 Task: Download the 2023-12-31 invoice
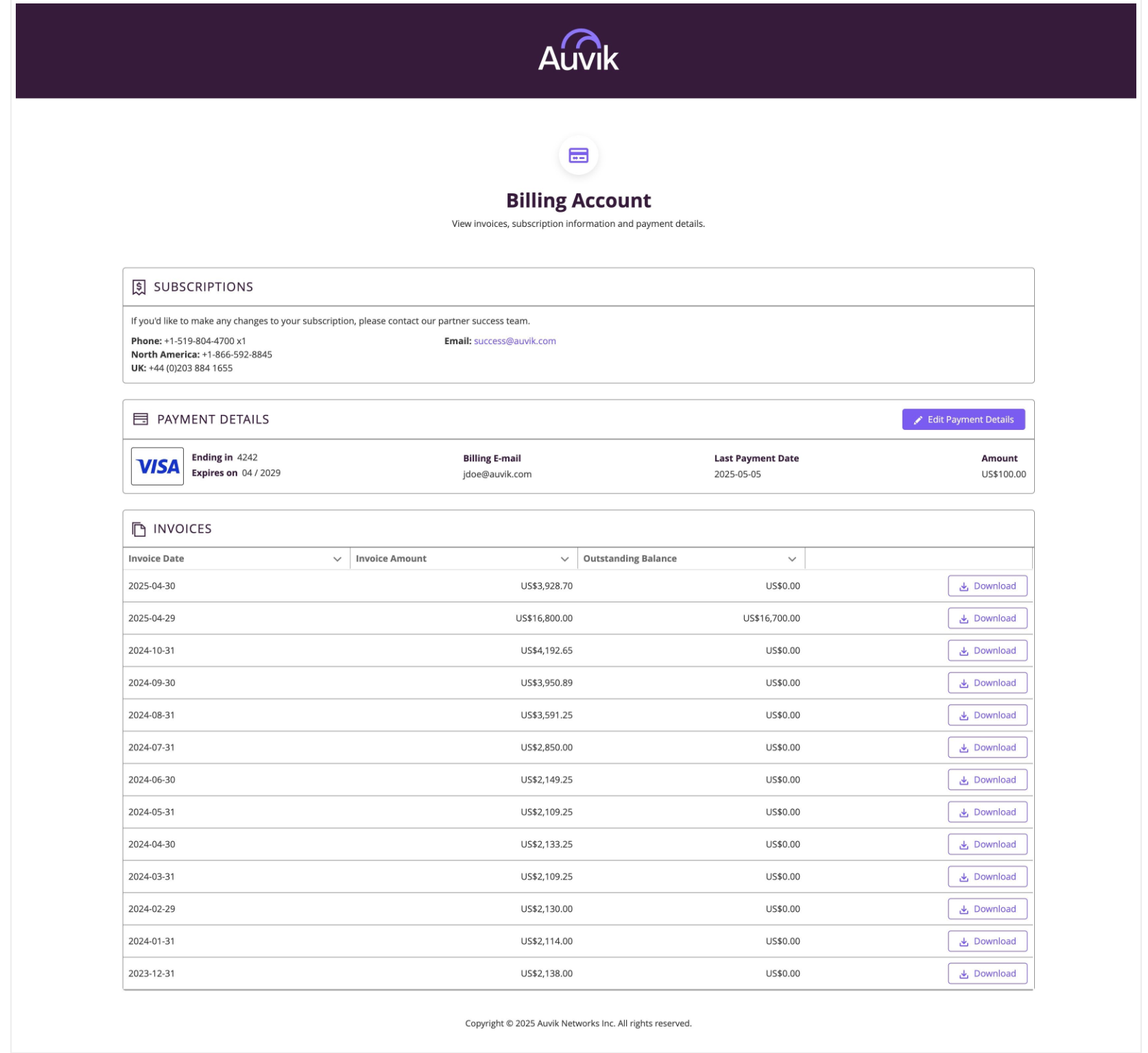pos(988,973)
